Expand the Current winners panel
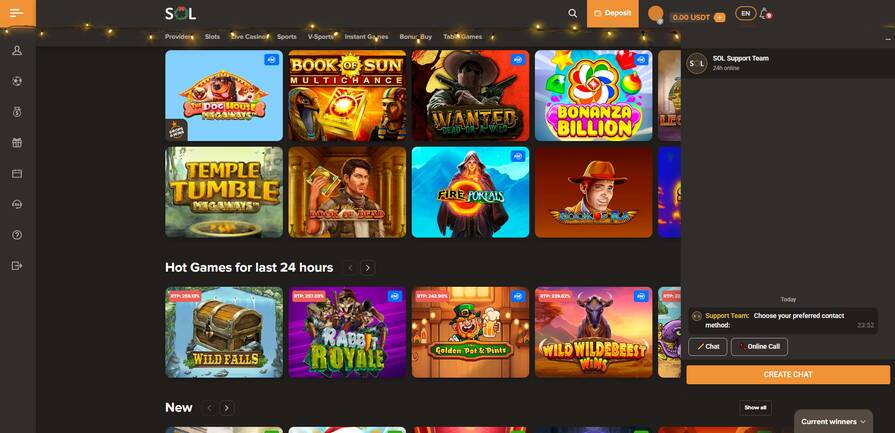 coord(833,422)
